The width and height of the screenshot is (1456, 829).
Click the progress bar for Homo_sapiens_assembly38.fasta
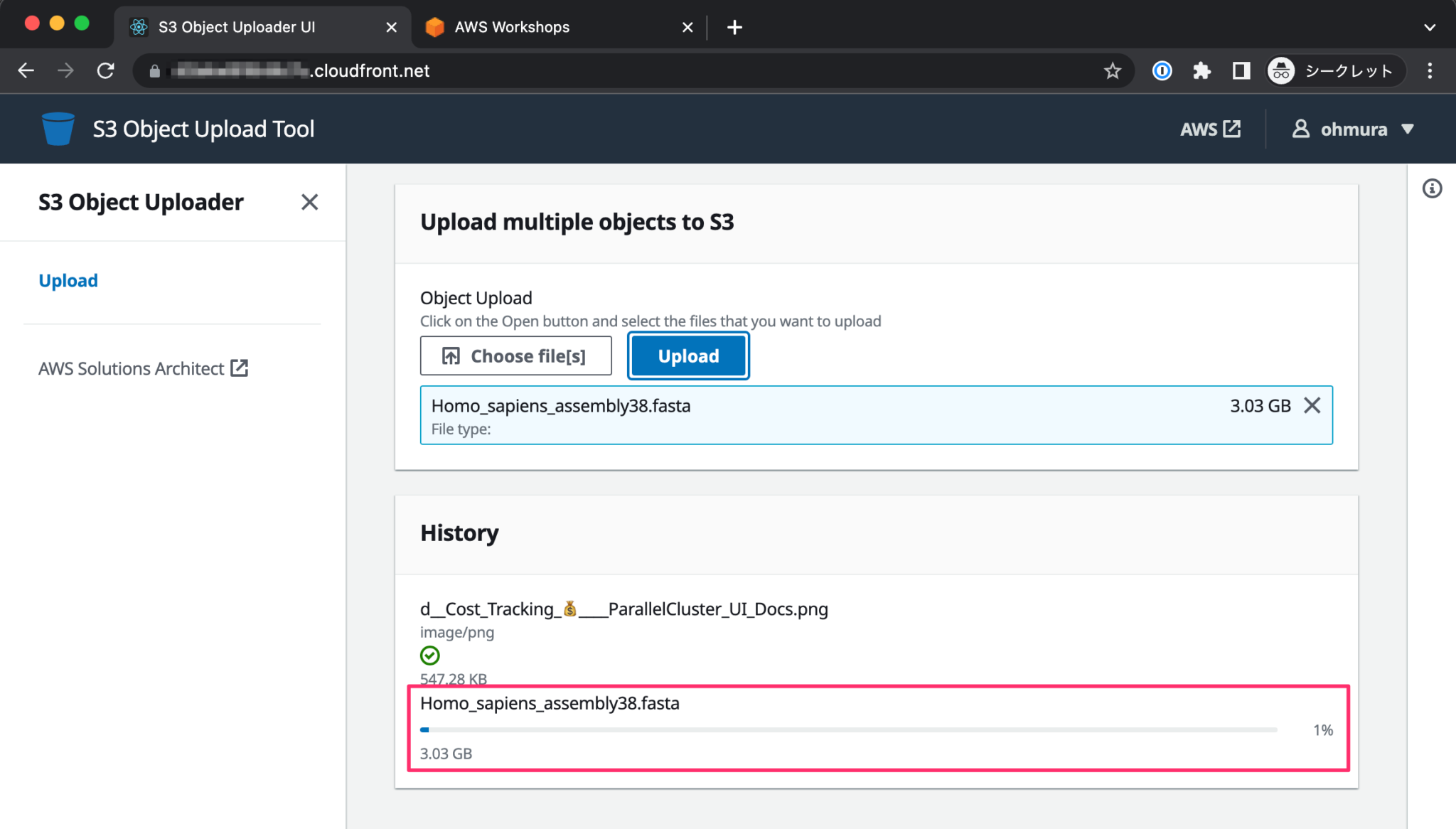[846, 729]
